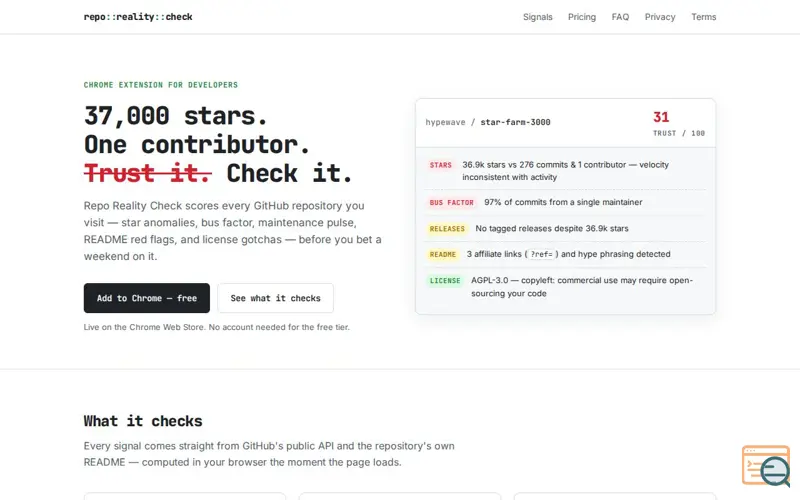The image size is (800, 500).
Task: Click the Add to Chrome — free button
Action: (146, 298)
